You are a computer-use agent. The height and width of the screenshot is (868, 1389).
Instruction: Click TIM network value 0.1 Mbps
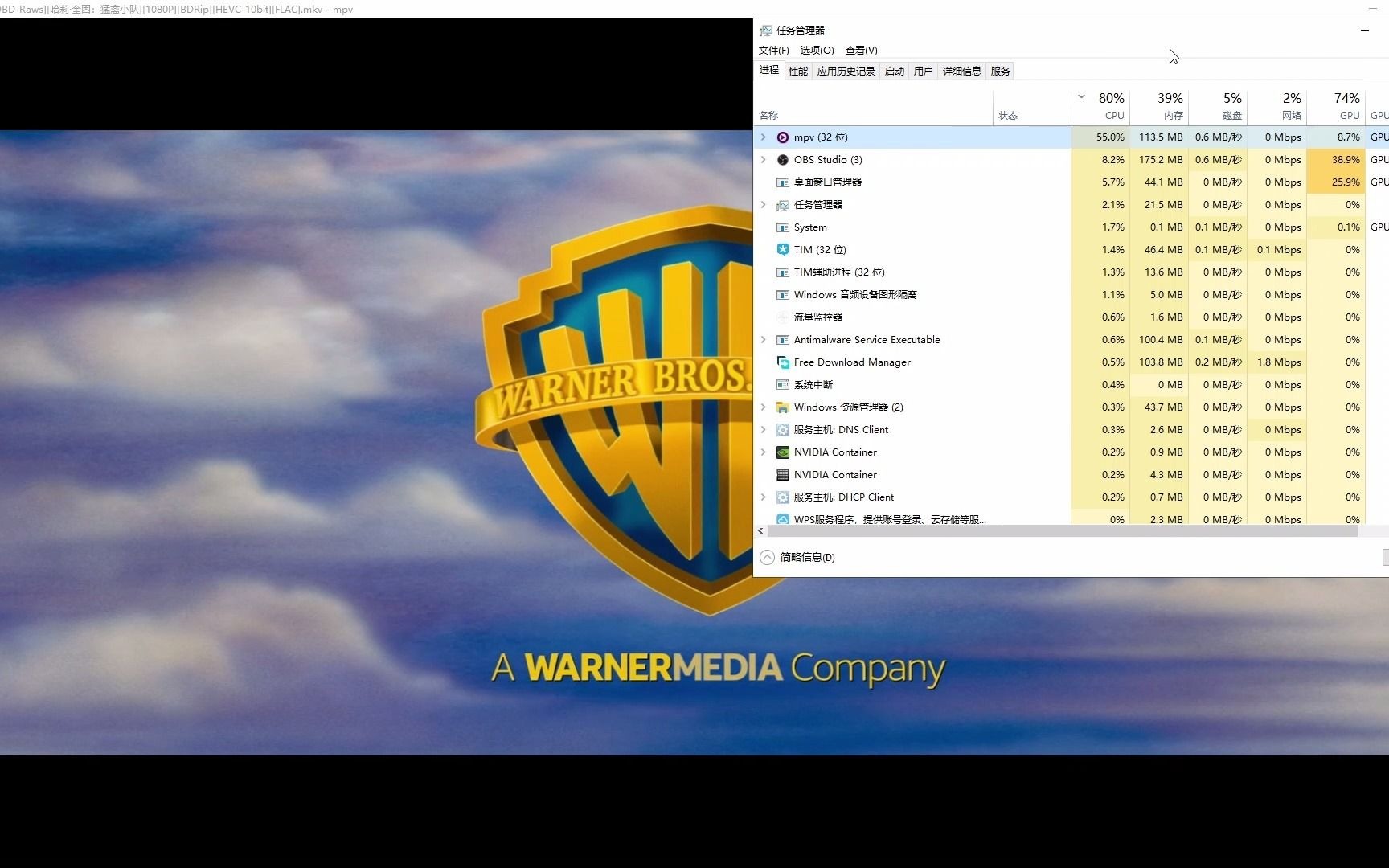1279,250
